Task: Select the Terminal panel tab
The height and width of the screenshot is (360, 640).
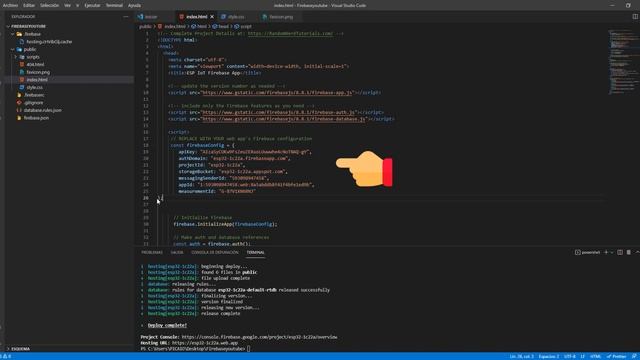Action: pos(256,253)
